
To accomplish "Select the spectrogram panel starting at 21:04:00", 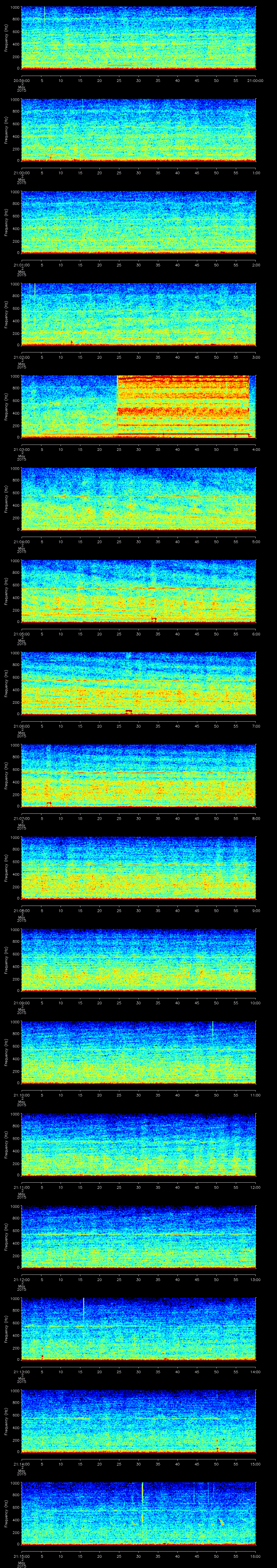I will pos(138,499).
